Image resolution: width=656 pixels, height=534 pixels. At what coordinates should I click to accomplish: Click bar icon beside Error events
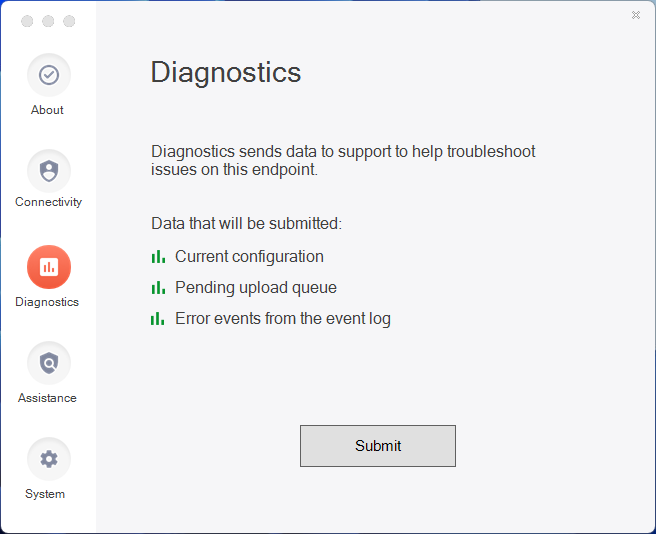(x=158, y=318)
